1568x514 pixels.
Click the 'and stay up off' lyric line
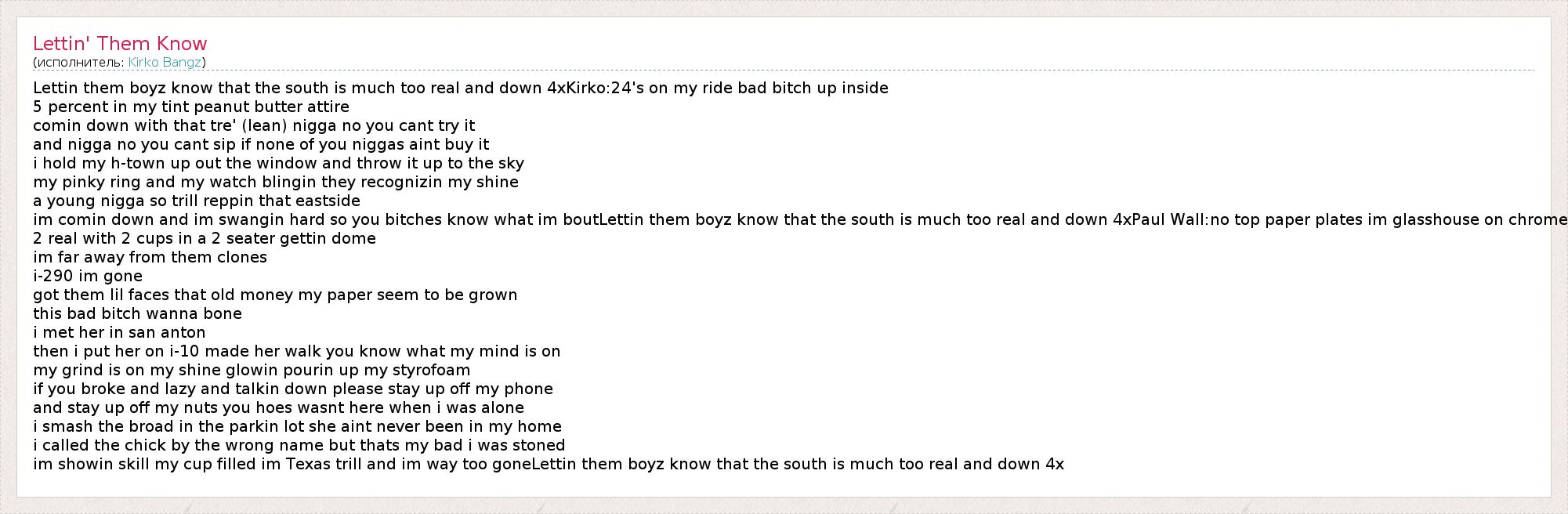click(278, 407)
